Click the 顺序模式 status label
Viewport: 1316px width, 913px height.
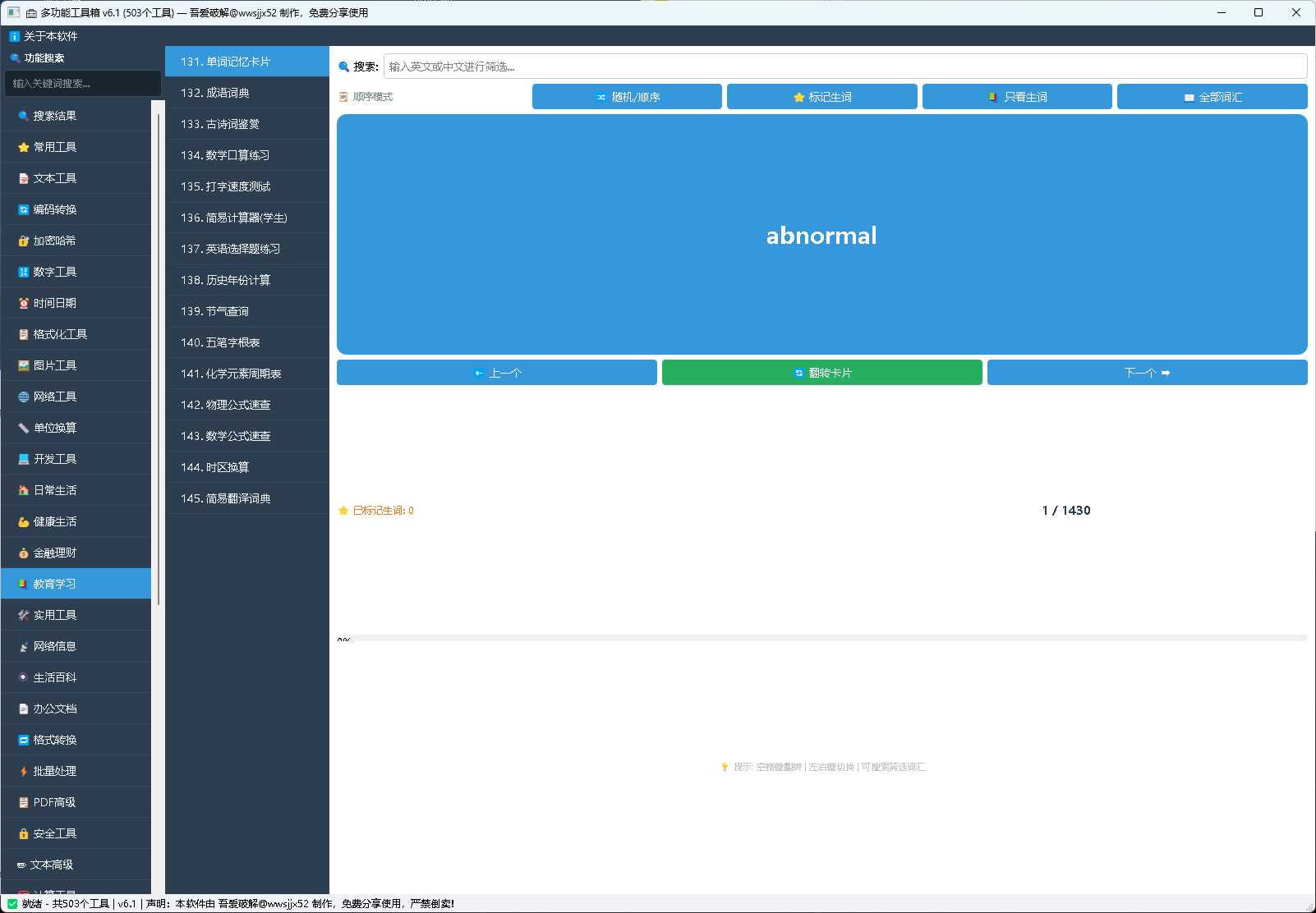pyautogui.click(x=366, y=97)
